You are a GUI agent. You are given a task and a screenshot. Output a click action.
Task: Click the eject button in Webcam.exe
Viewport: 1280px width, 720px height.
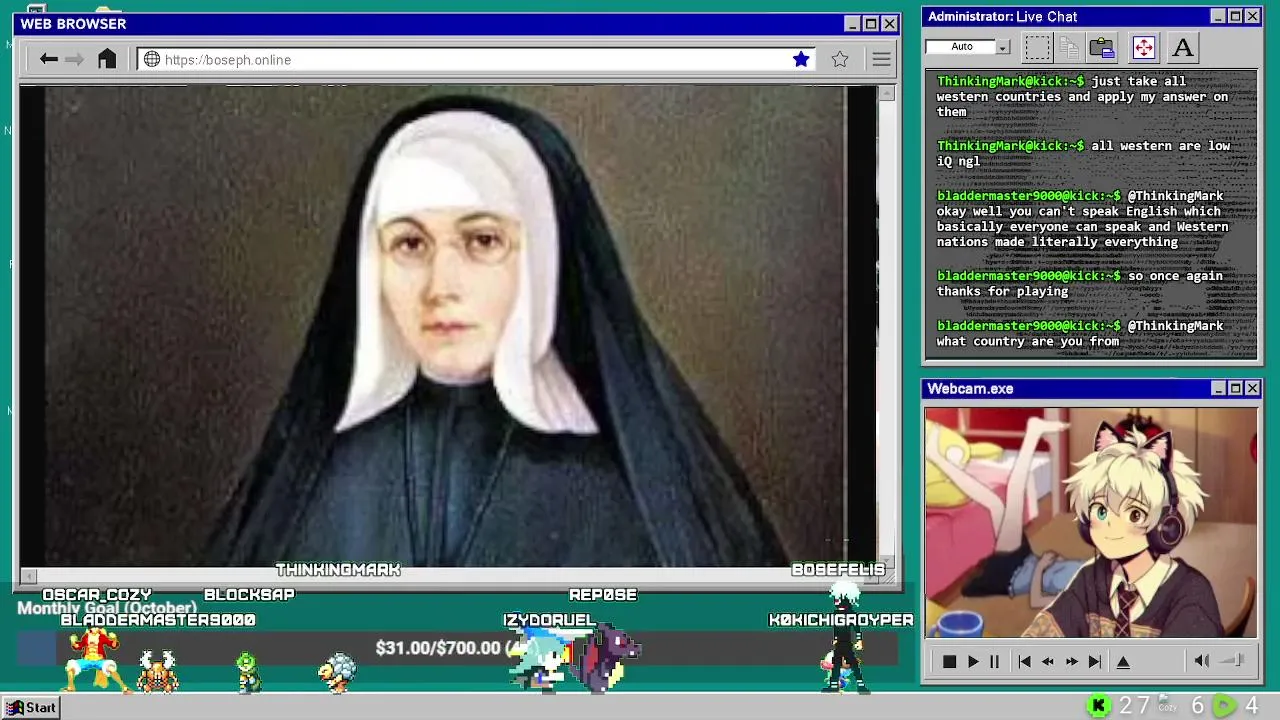[x=1123, y=661]
